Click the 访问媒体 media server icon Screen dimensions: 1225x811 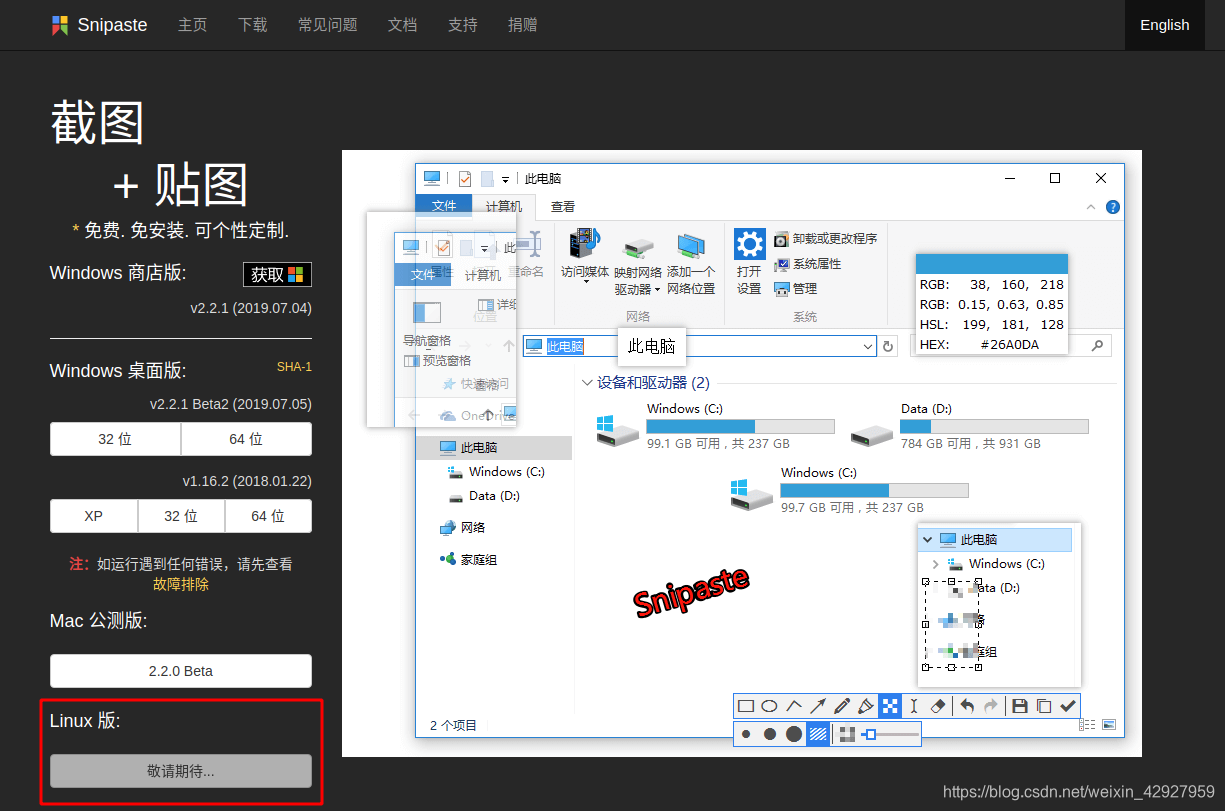click(x=584, y=244)
